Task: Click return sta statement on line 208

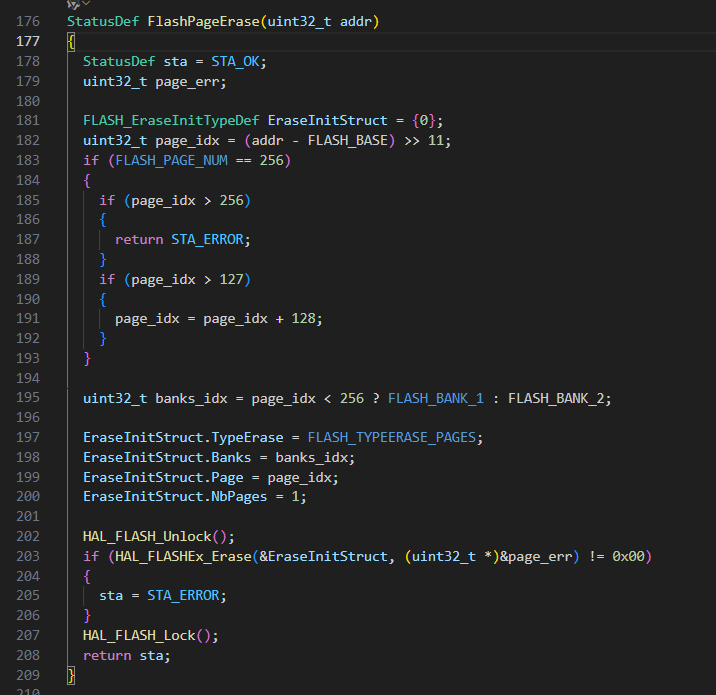Action: tap(126, 655)
